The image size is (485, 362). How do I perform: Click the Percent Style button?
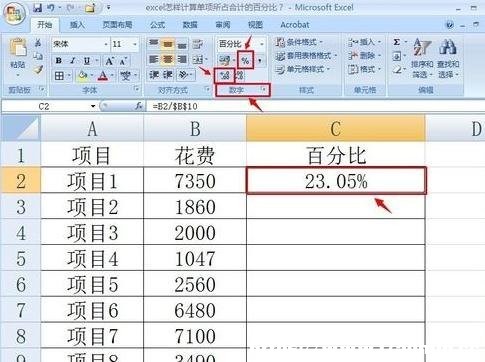246,60
